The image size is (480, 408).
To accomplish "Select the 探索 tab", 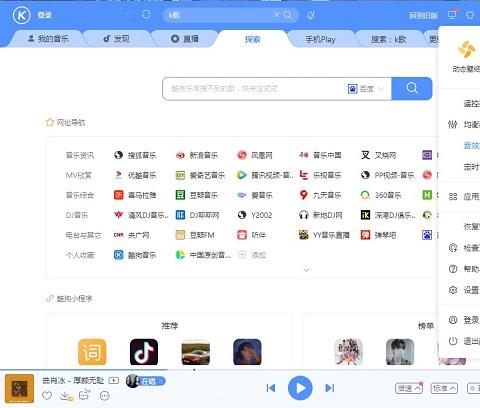I will [252, 39].
